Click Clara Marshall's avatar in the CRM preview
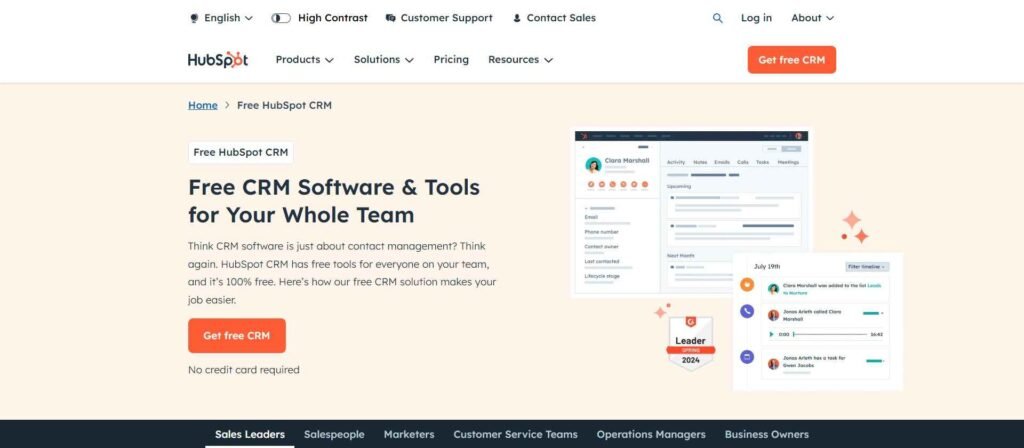Viewport: 1024px width, 448px height. pyautogui.click(x=593, y=165)
